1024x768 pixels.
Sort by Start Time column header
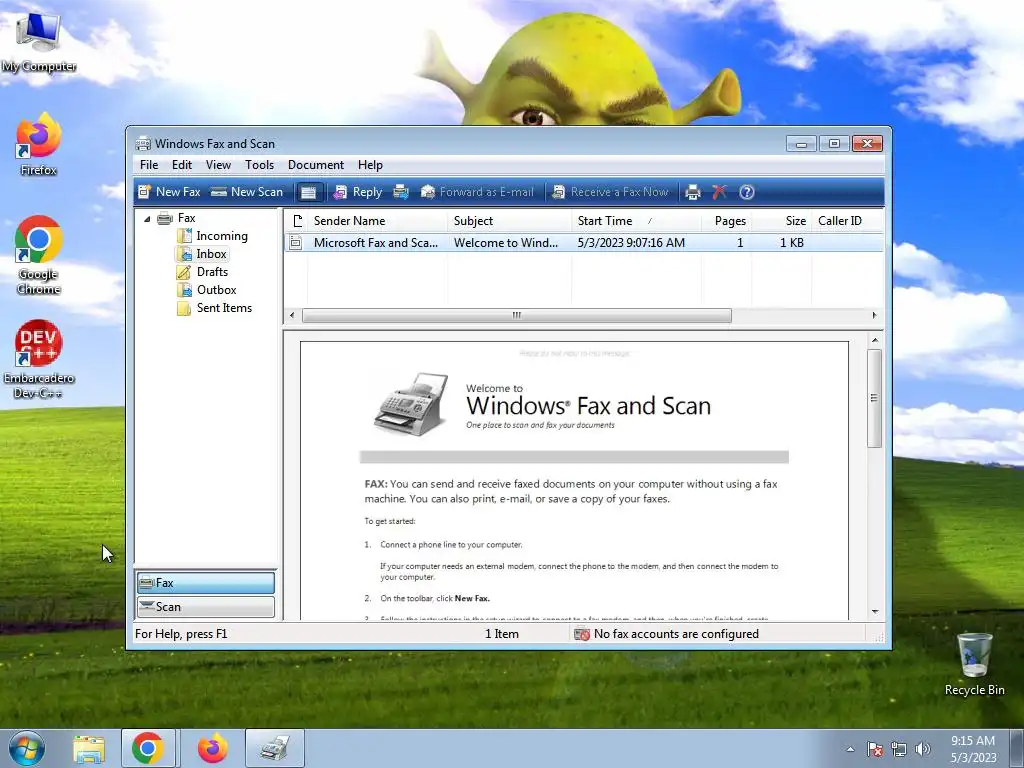[x=637, y=221]
